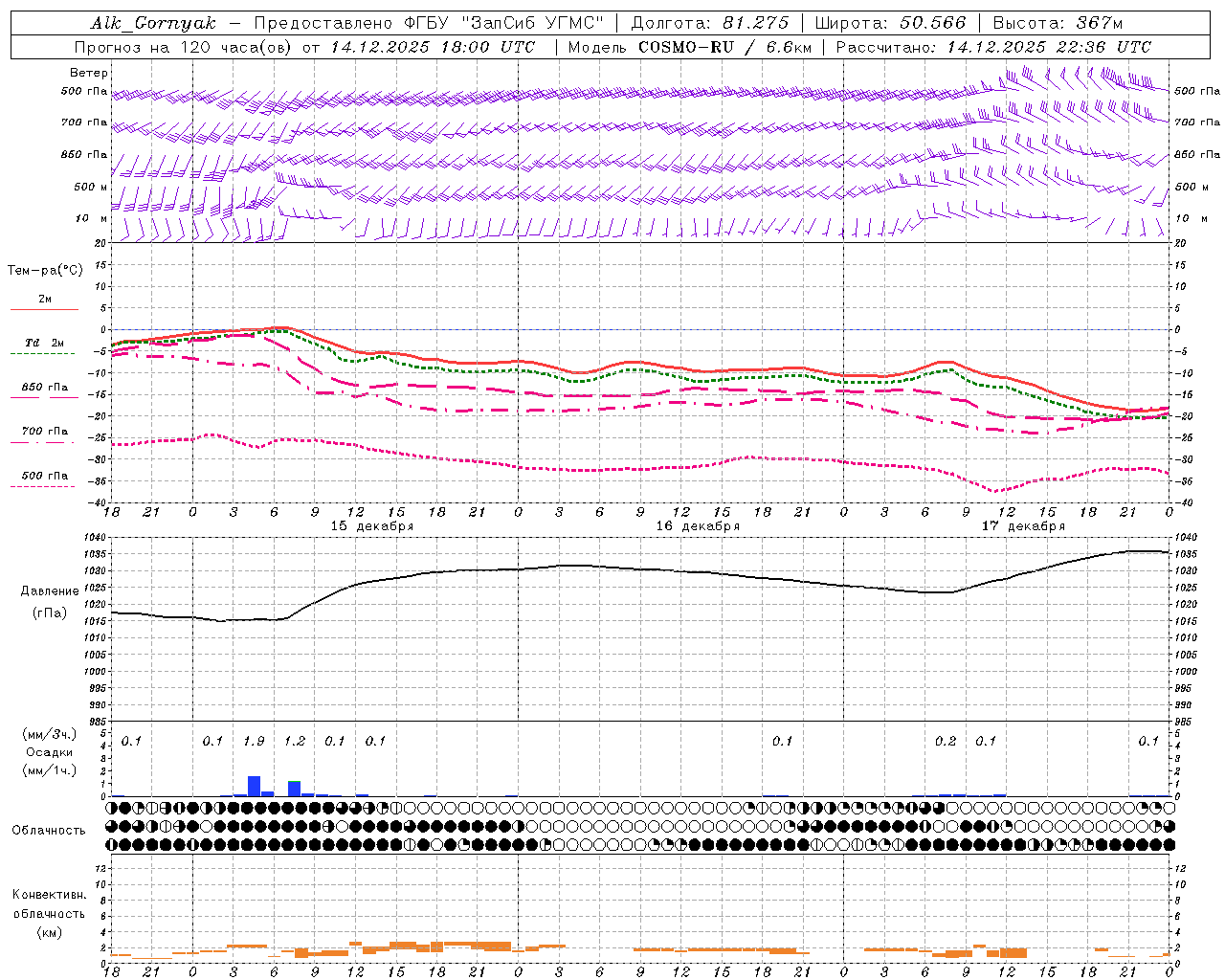1225x980 pixels.
Task: Click the 1.2 precipitation value
Action: click(295, 741)
